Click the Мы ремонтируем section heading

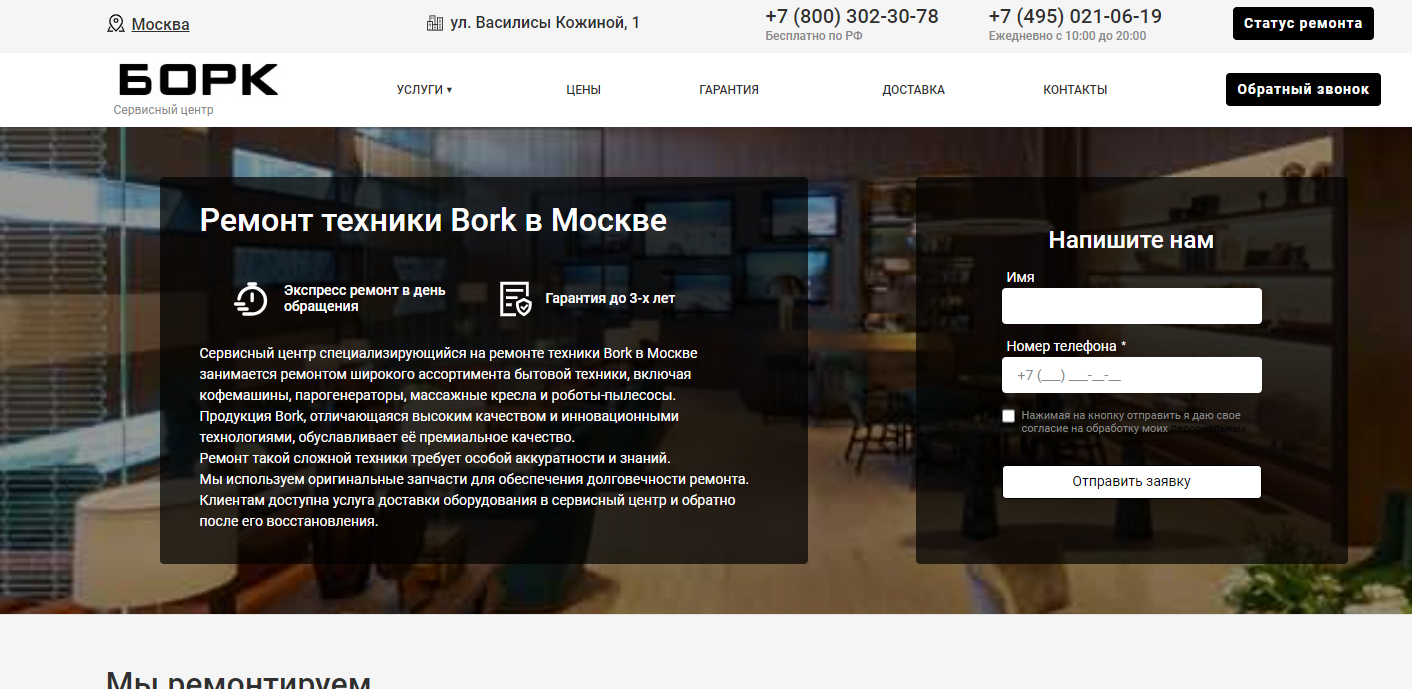[x=238, y=681]
